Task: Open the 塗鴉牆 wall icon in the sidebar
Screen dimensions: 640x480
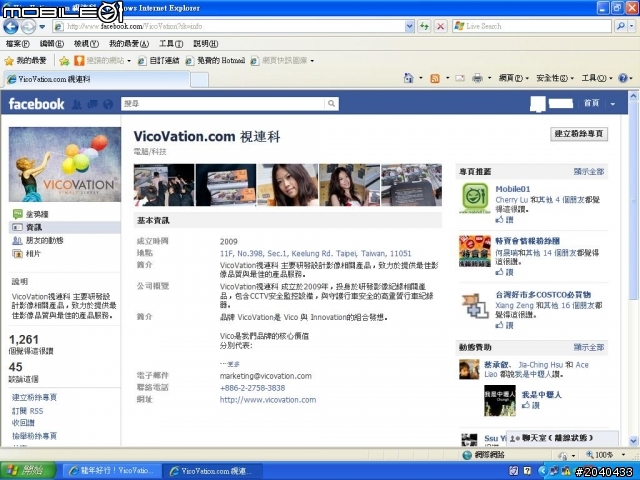Action: coord(18,214)
